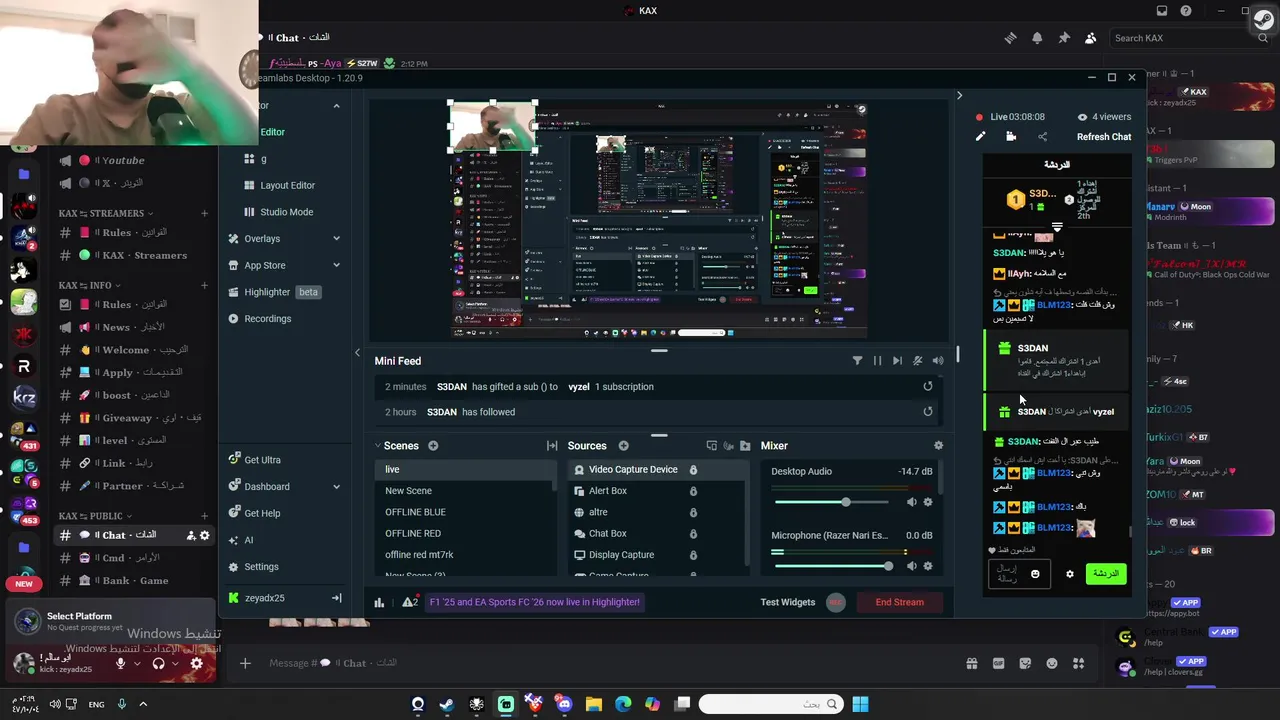This screenshot has width=1280, height=720.
Task: Open Discord notification bell icon
Action: pyautogui.click(x=1037, y=38)
